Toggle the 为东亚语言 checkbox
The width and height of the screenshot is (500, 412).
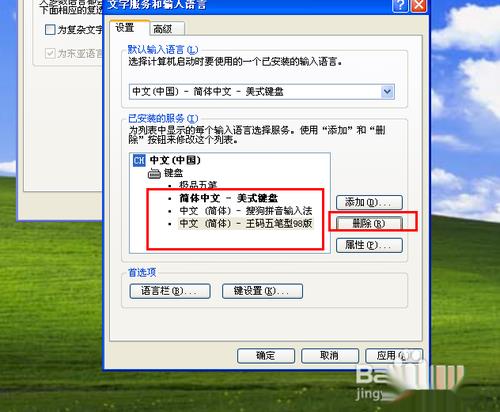click(x=50, y=53)
